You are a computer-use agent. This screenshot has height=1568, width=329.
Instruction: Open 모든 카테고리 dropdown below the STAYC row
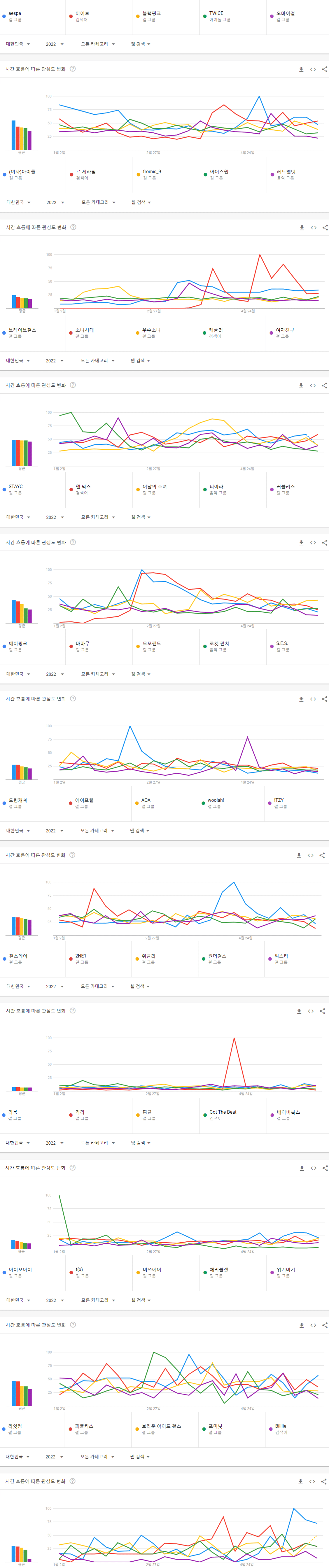click(99, 517)
